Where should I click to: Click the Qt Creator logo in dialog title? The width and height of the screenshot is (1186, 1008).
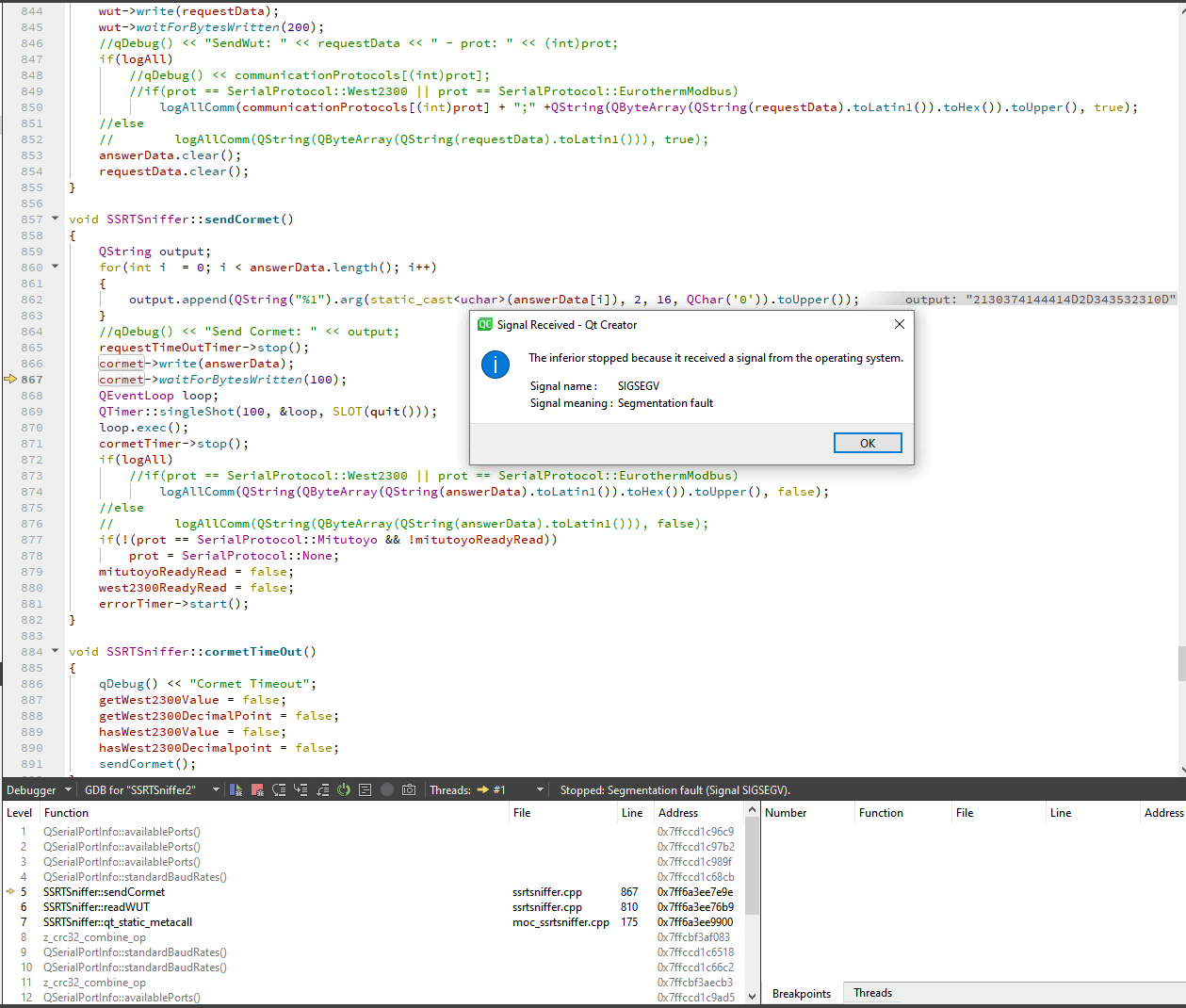point(485,324)
